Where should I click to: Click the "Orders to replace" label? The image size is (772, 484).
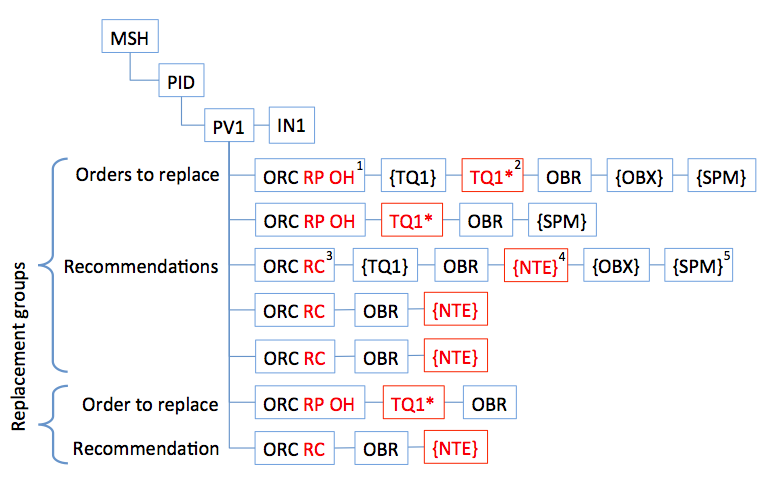tap(147, 175)
